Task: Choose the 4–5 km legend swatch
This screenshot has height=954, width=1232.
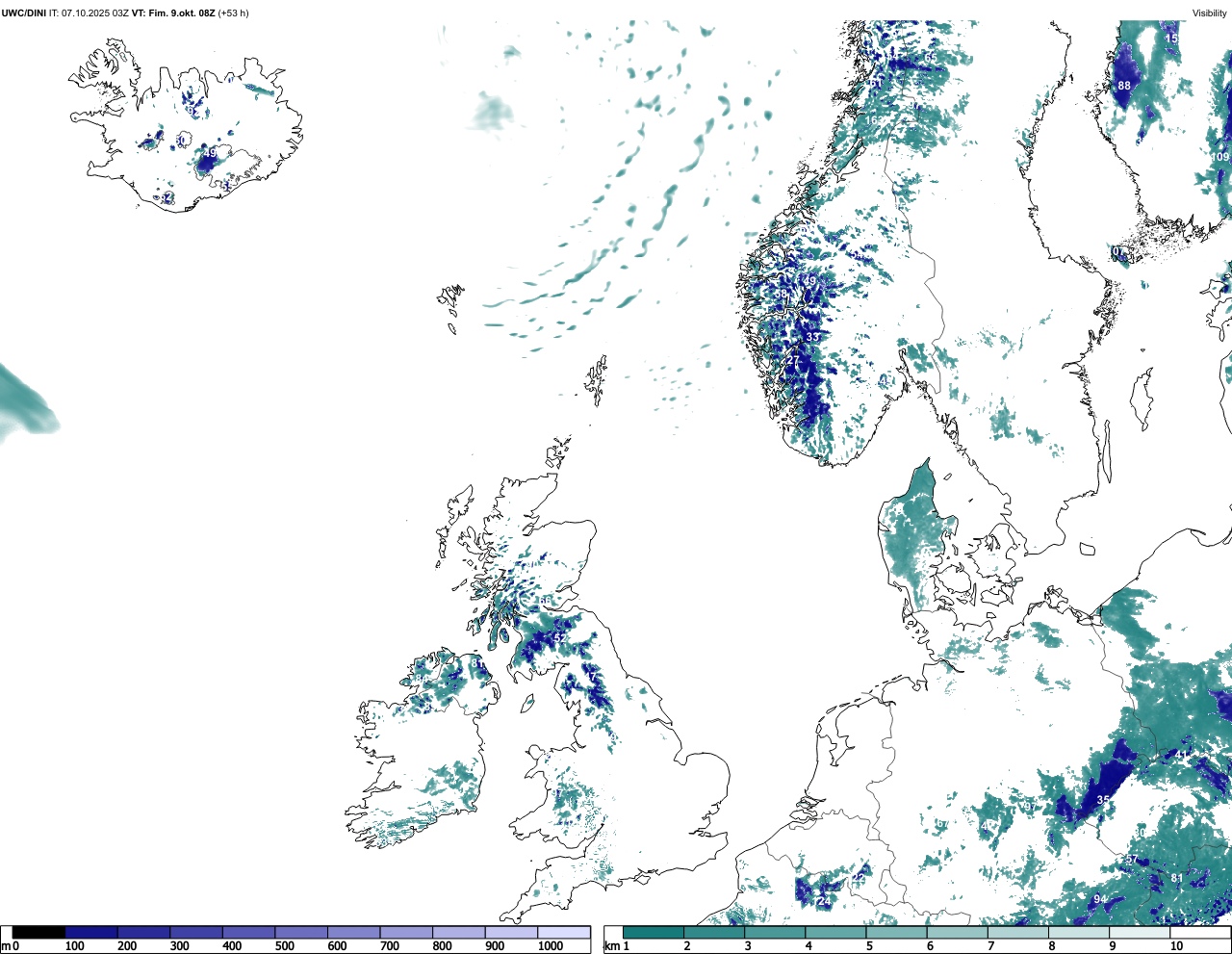Action: click(x=835, y=932)
